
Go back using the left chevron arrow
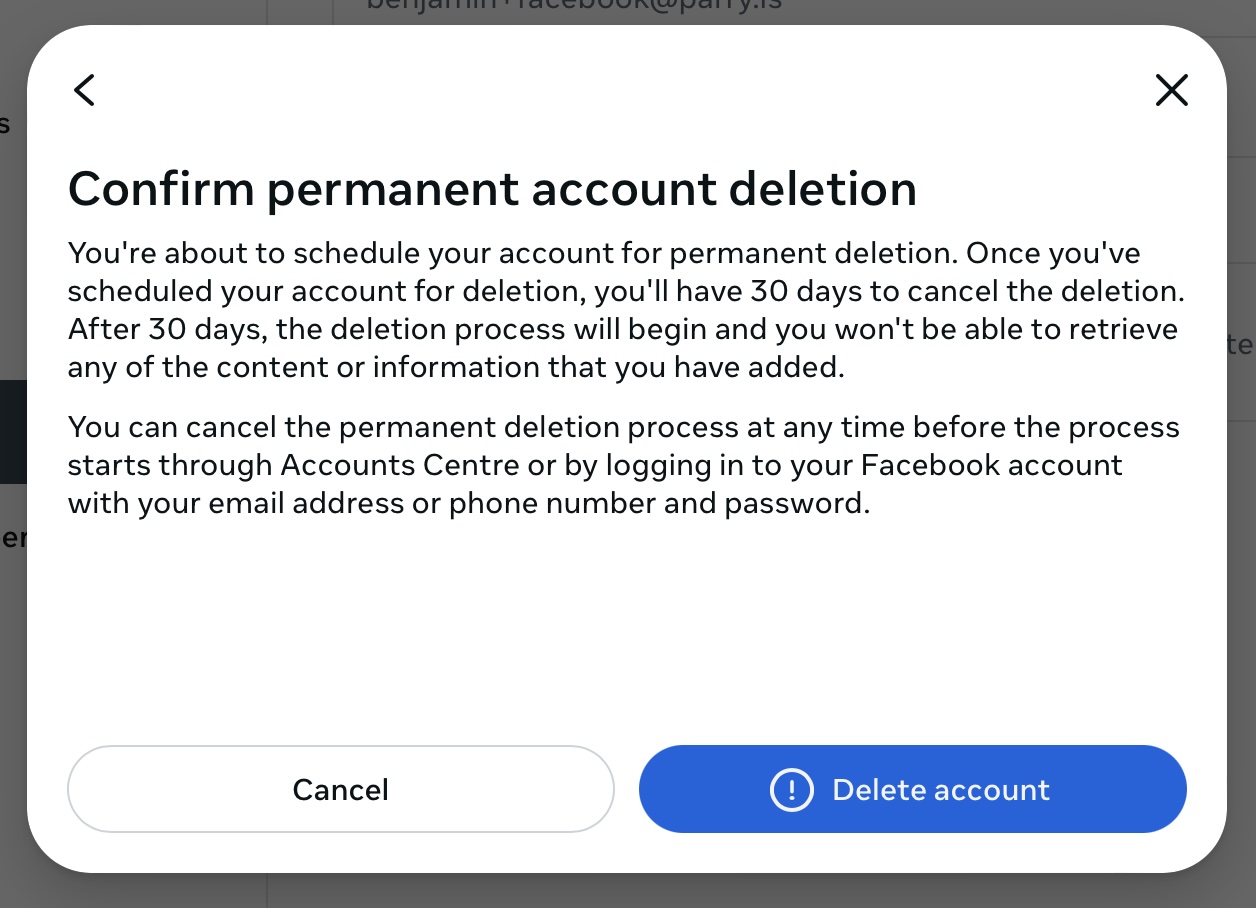click(85, 90)
